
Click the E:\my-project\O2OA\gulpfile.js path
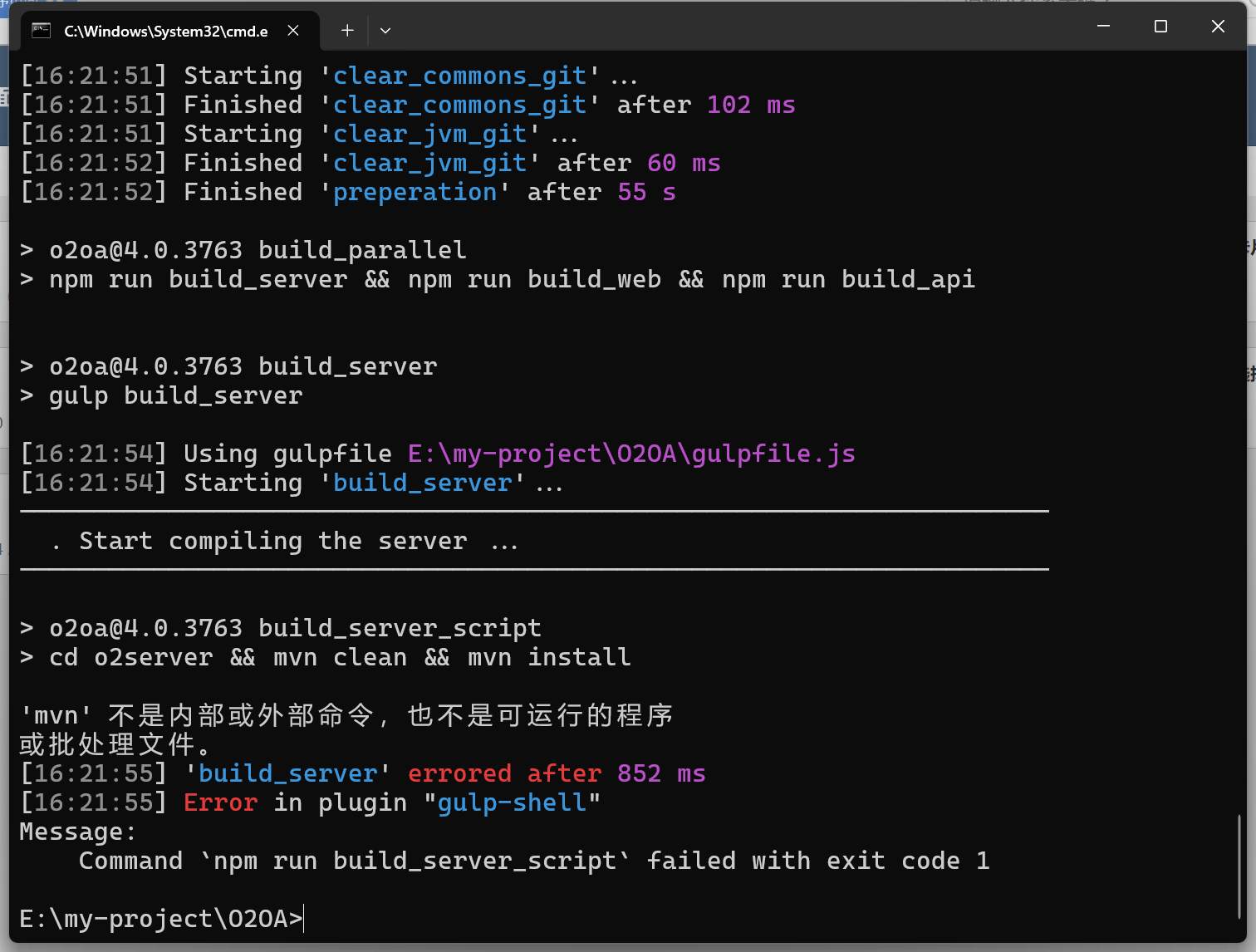pos(631,454)
